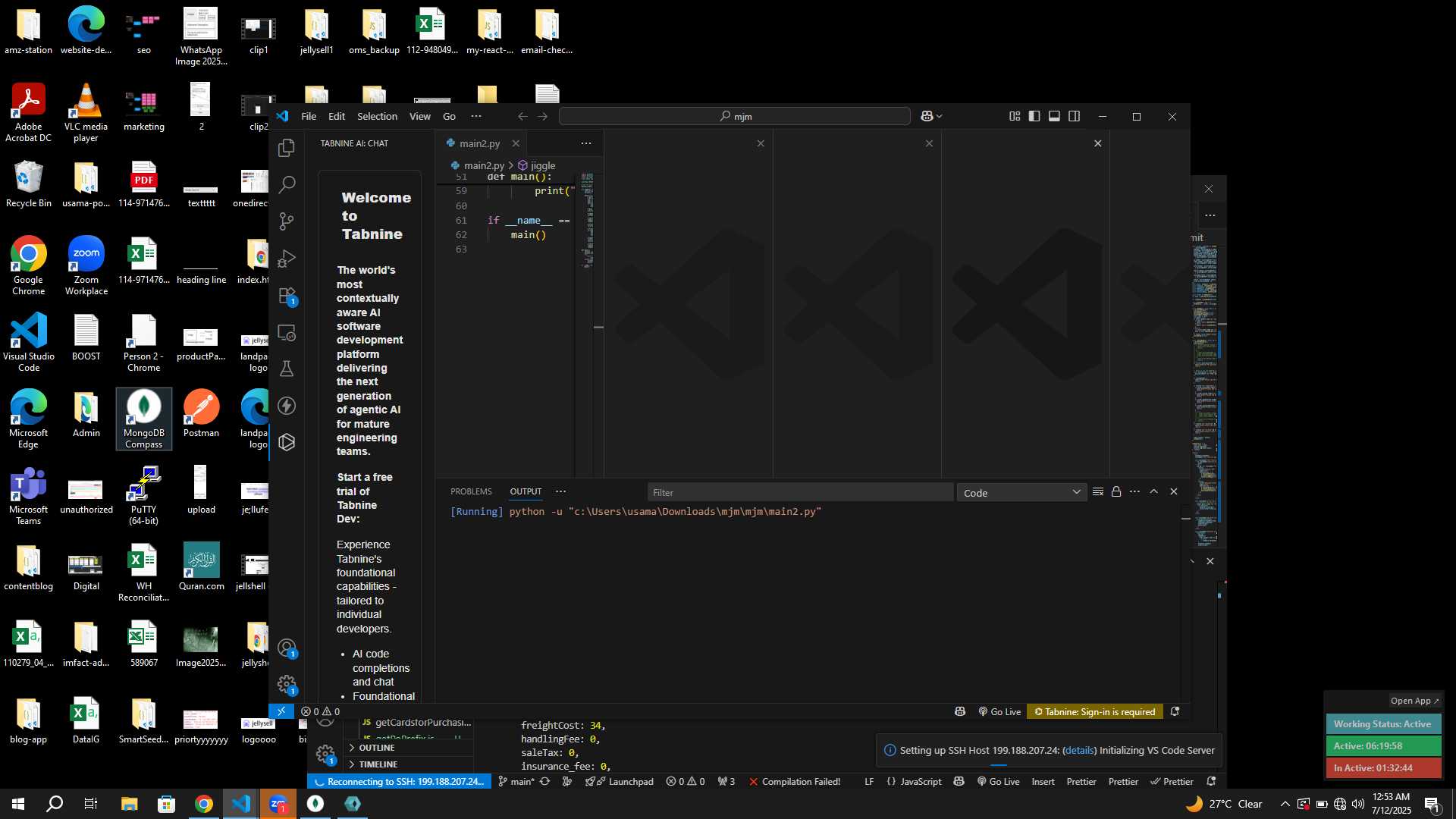The image size is (1456, 819).
Task: Click the output Filter input field
Action: (800, 493)
